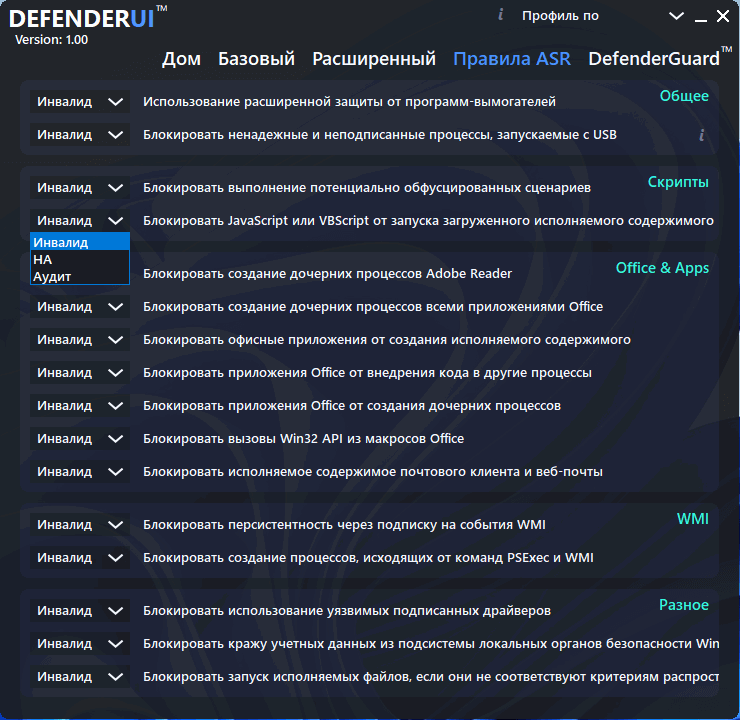Open the DefenderGuard tab
This screenshot has width=740, height=720.
tap(660, 57)
